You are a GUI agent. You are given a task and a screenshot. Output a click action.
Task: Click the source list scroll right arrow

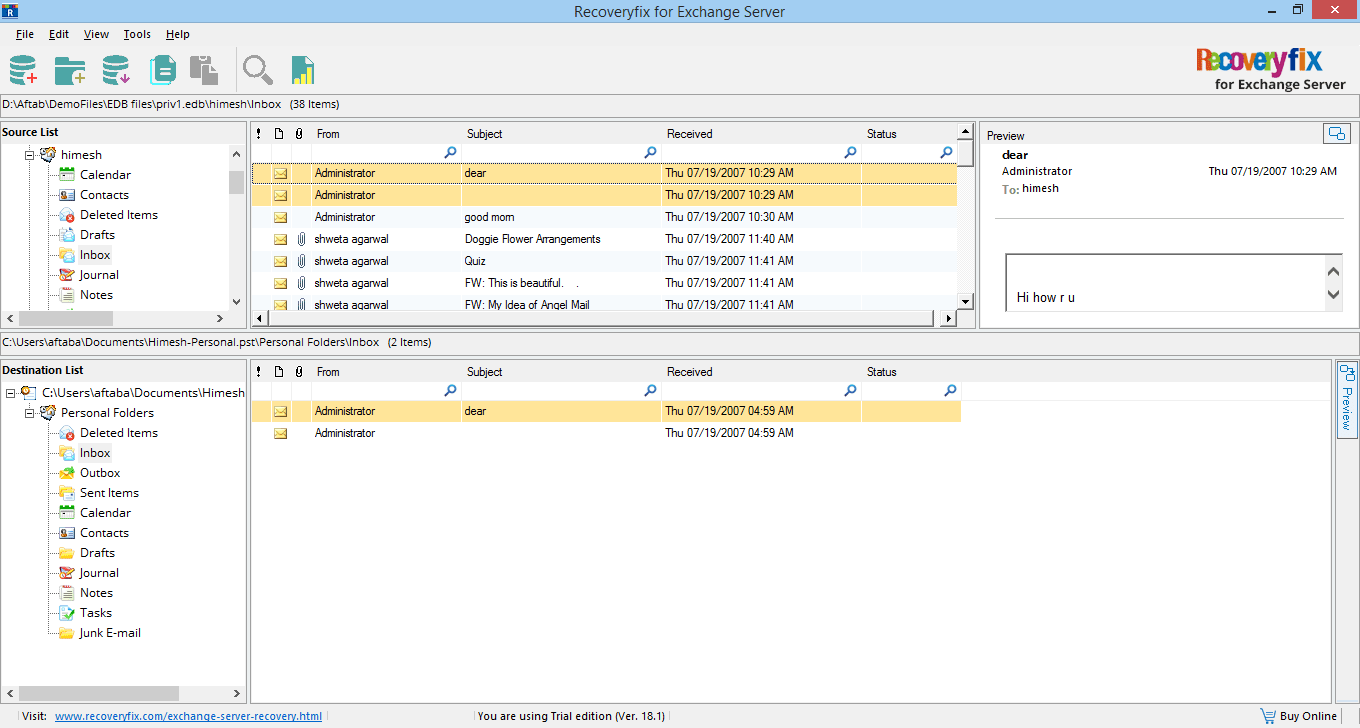pos(948,318)
